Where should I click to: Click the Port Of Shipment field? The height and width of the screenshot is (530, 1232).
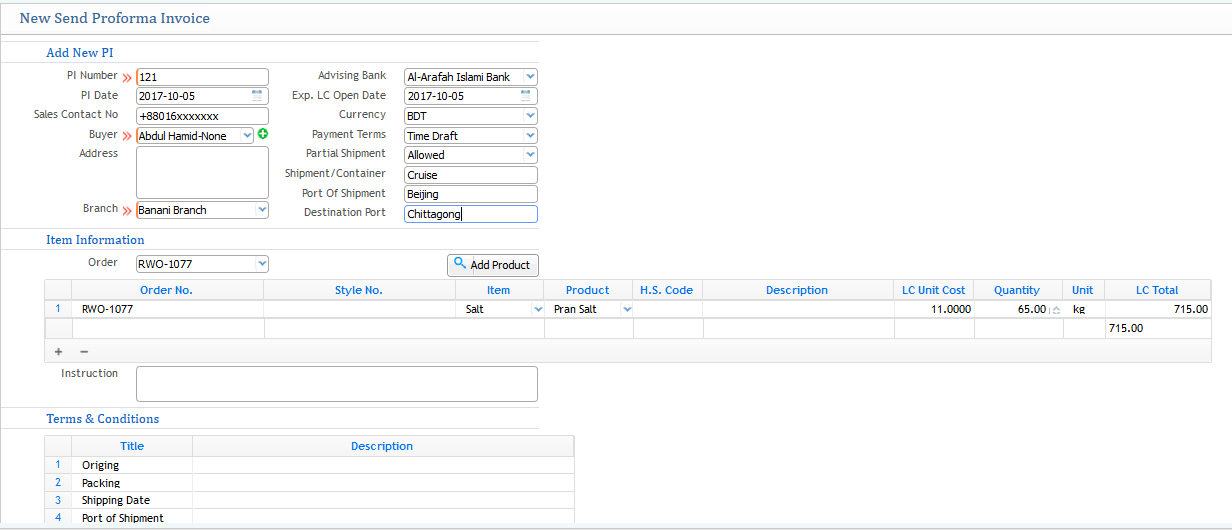point(471,194)
